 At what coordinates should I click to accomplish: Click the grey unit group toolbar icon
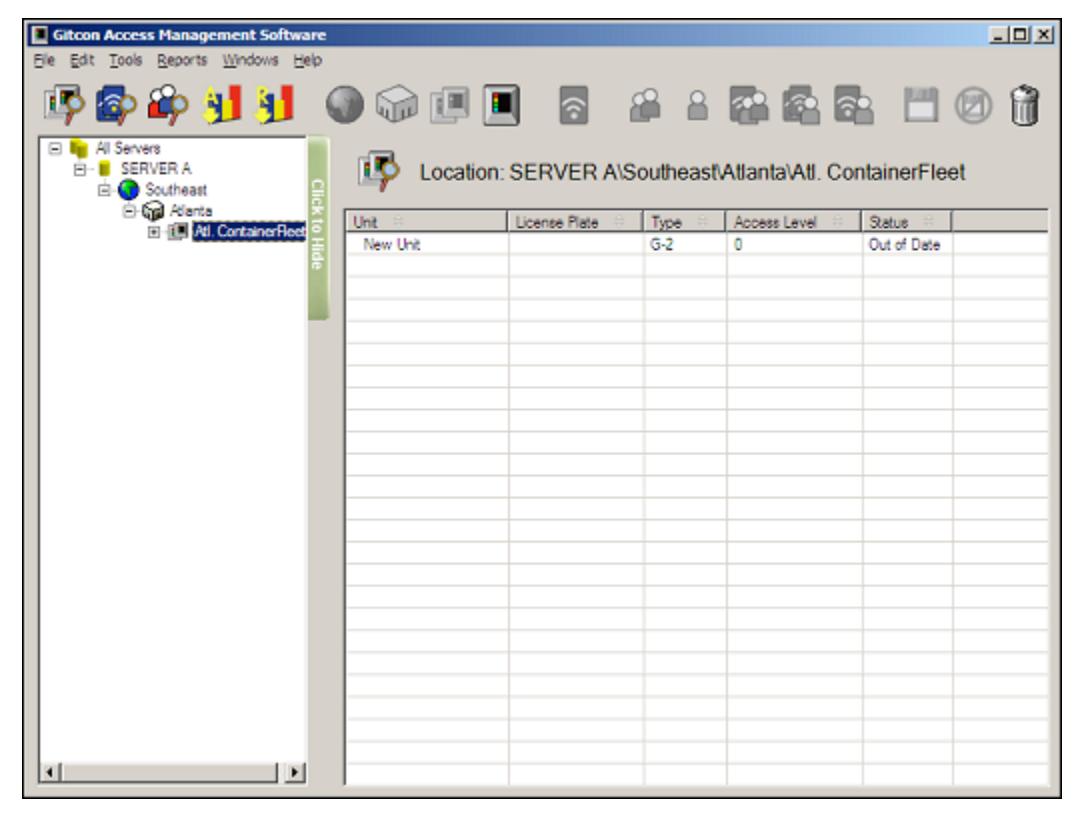[449, 106]
